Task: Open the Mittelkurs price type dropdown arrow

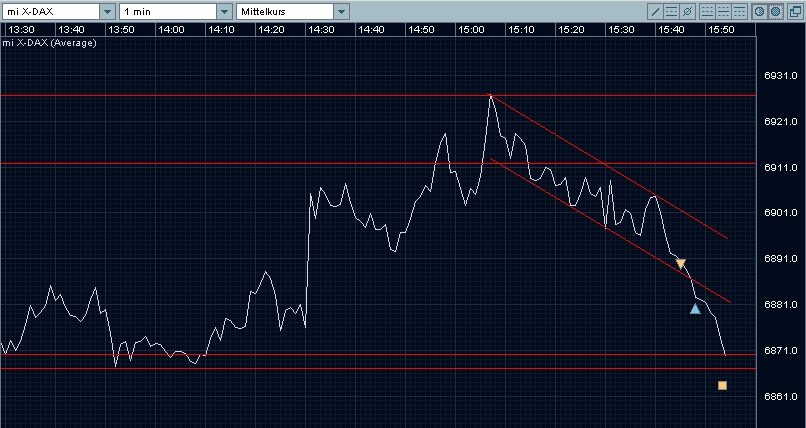Action: click(x=342, y=11)
